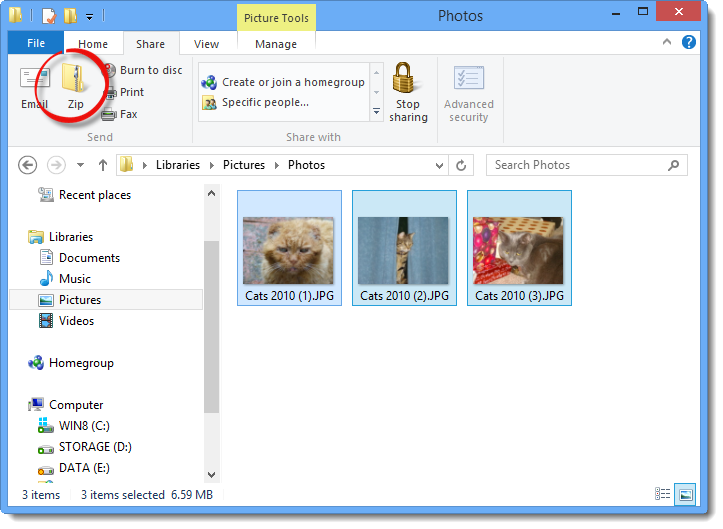Viewport: 723px width, 529px height.
Task: Maximize the Photos window
Action: [643, 12]
